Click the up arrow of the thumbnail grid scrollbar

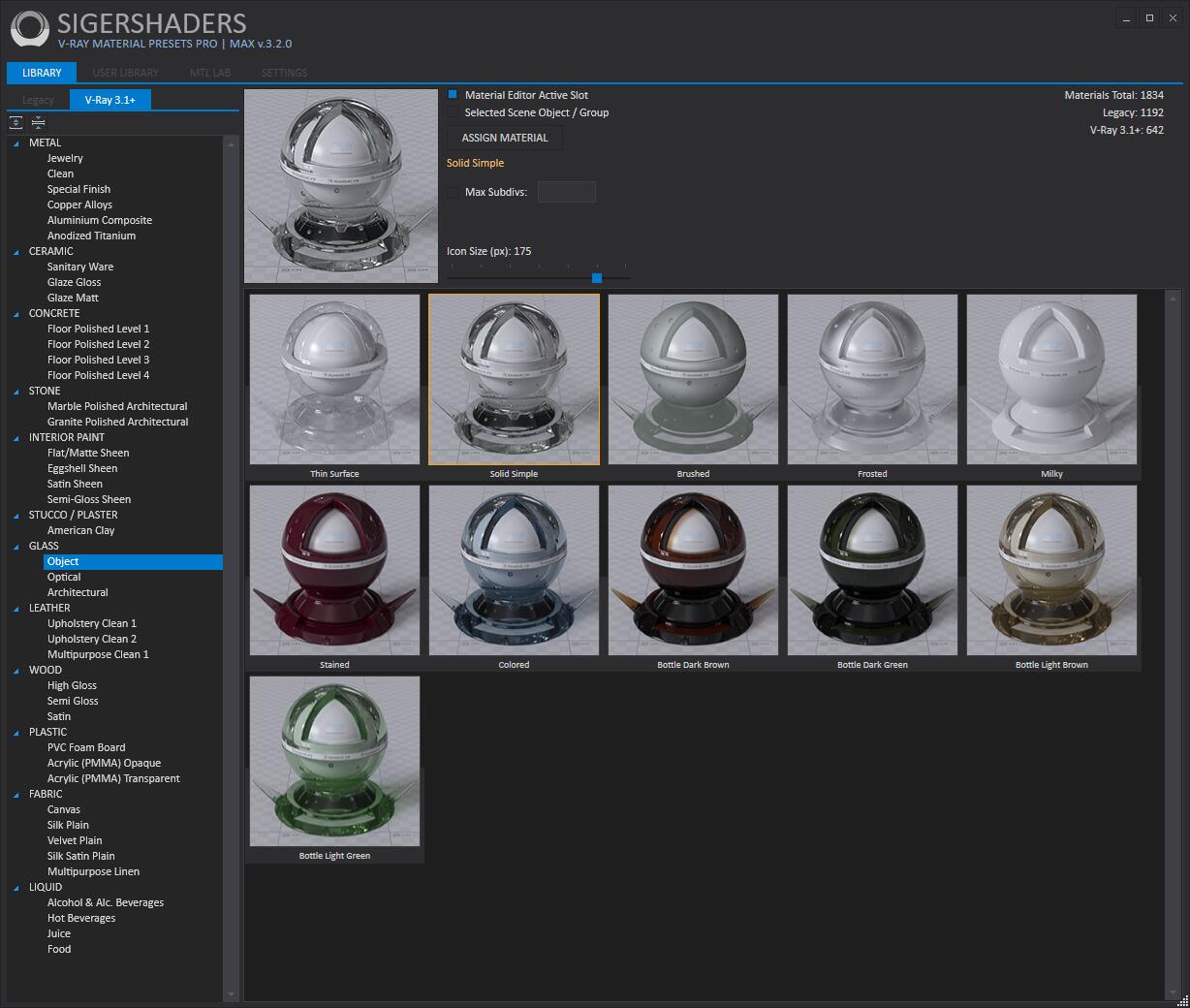click(1174, 298)
